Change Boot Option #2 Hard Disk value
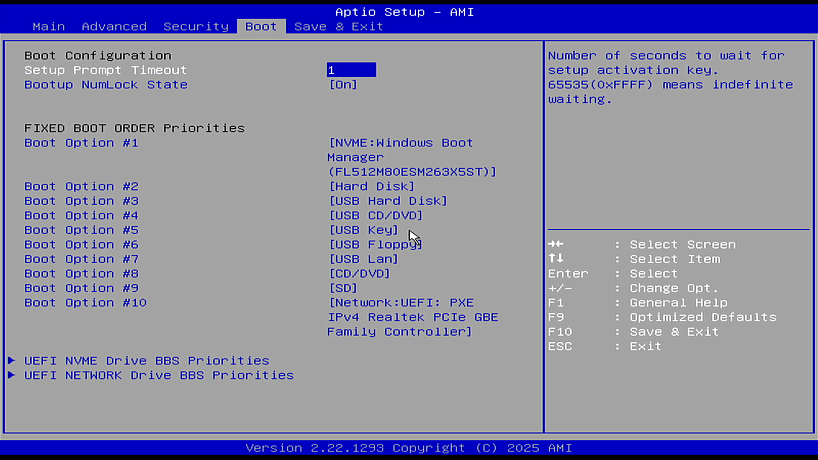The height and width of the screenshot is (460, 818). click(x=371, y=186)
